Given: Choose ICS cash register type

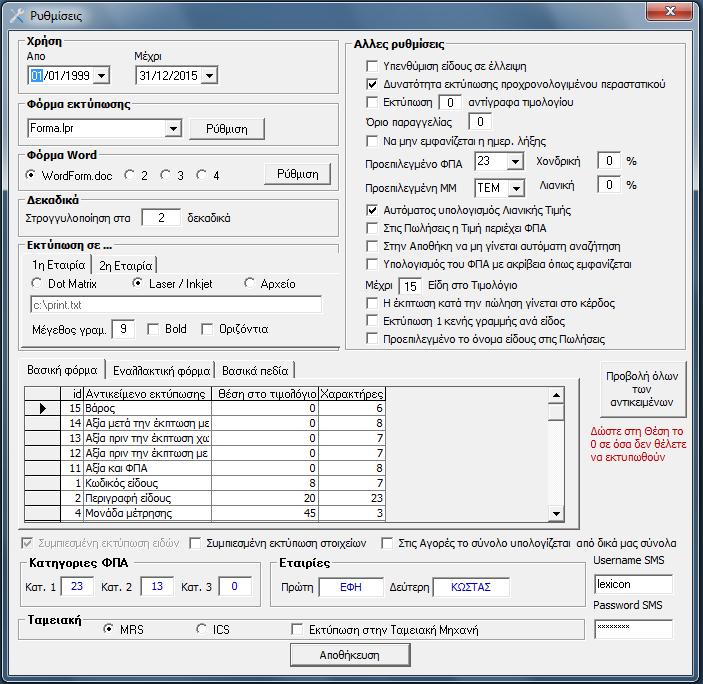Looking at the screenshot, I should 201,629.
